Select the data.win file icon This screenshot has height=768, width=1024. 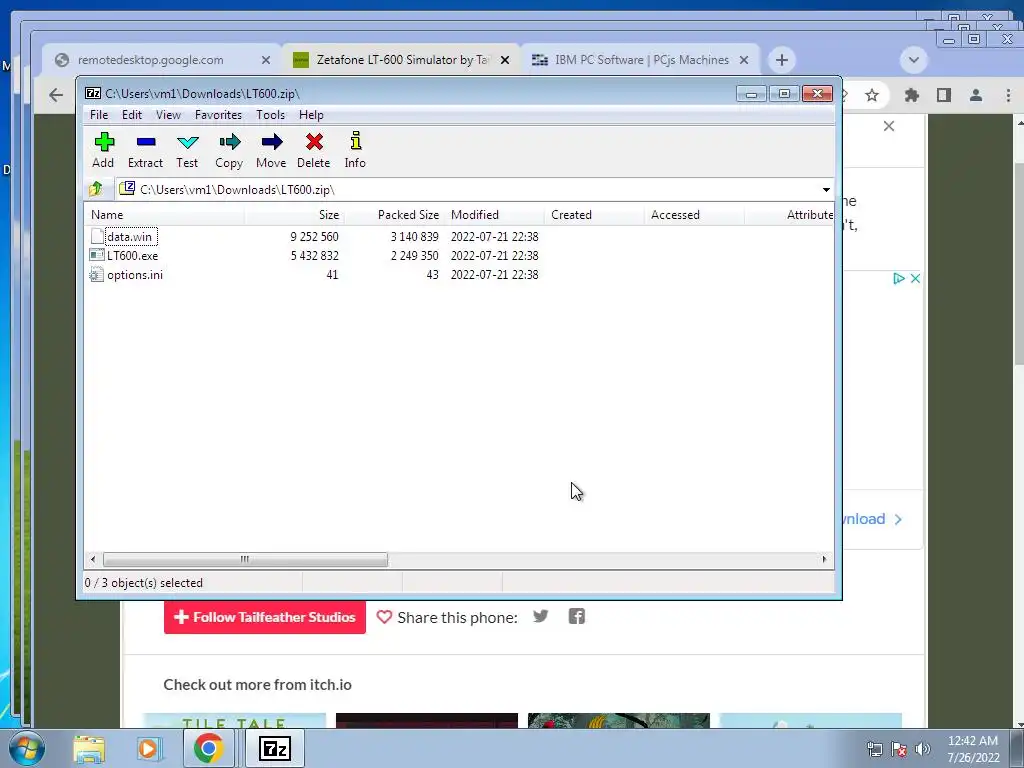[x=97, y=236]
